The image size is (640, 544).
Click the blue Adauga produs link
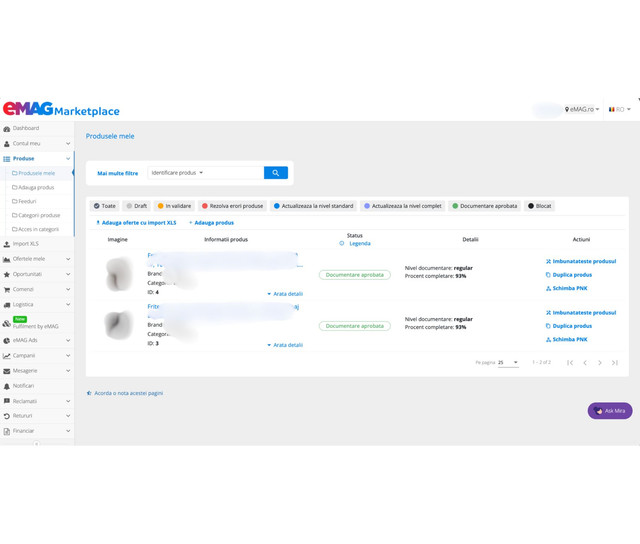[x=211, y=223]
